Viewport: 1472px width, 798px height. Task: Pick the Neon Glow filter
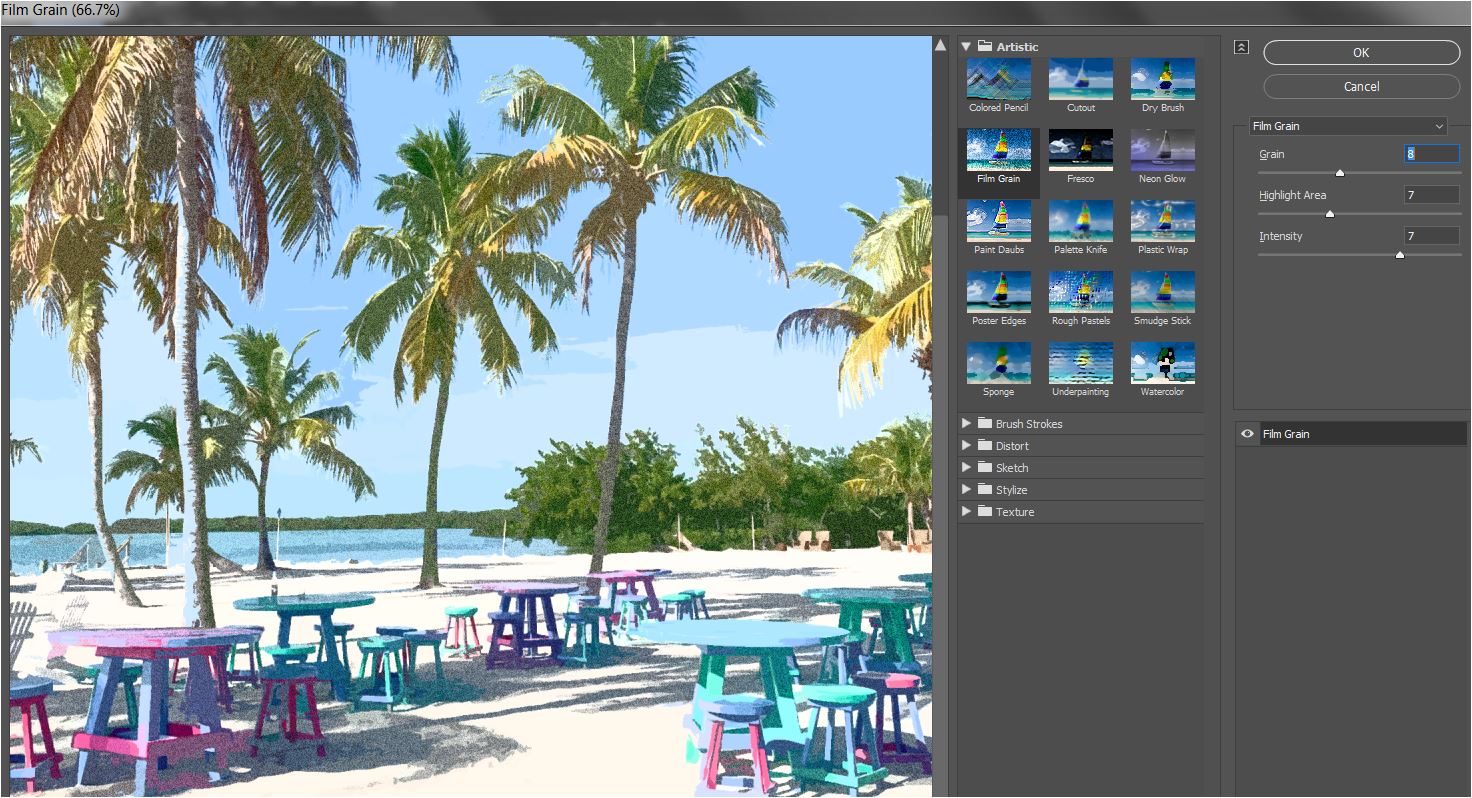pos(1162,150)
